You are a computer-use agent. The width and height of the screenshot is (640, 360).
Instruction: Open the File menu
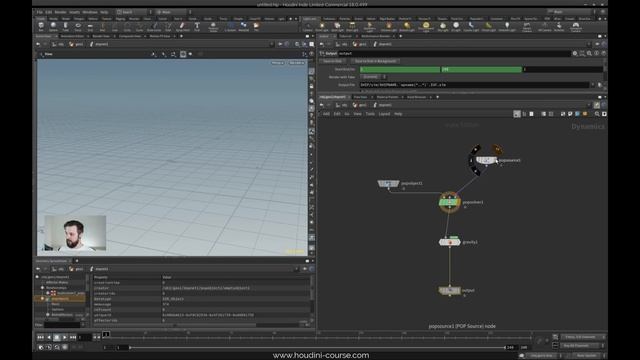(x=40, y=12)
